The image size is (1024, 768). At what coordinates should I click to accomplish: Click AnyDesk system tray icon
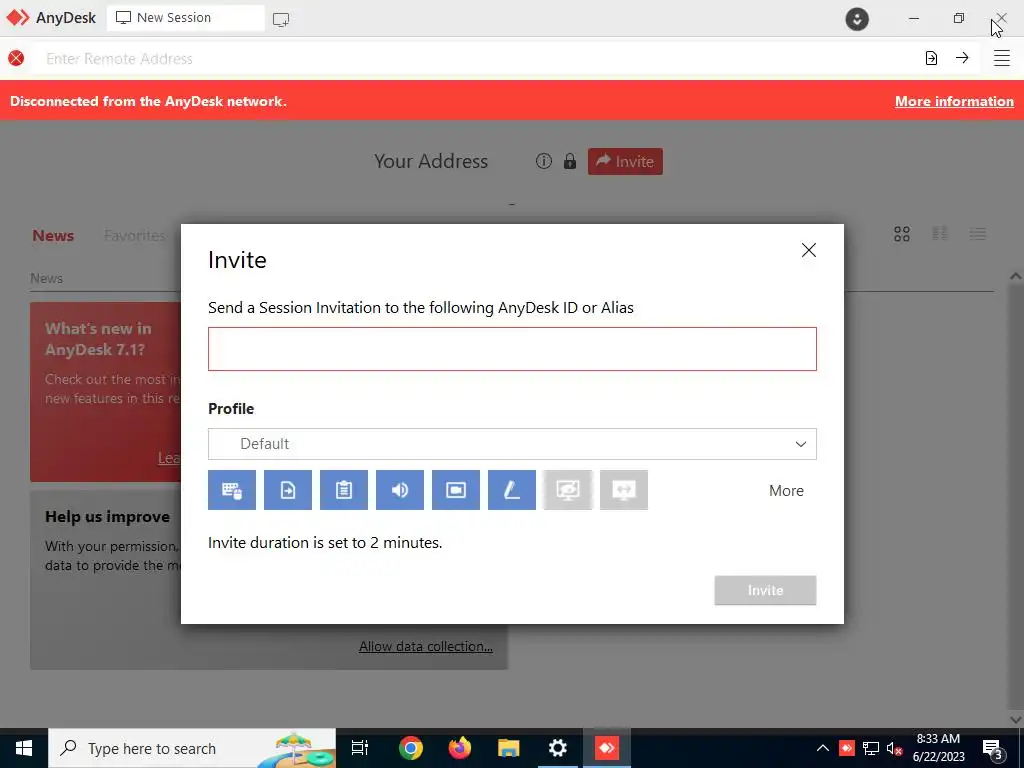coord(846,748)
